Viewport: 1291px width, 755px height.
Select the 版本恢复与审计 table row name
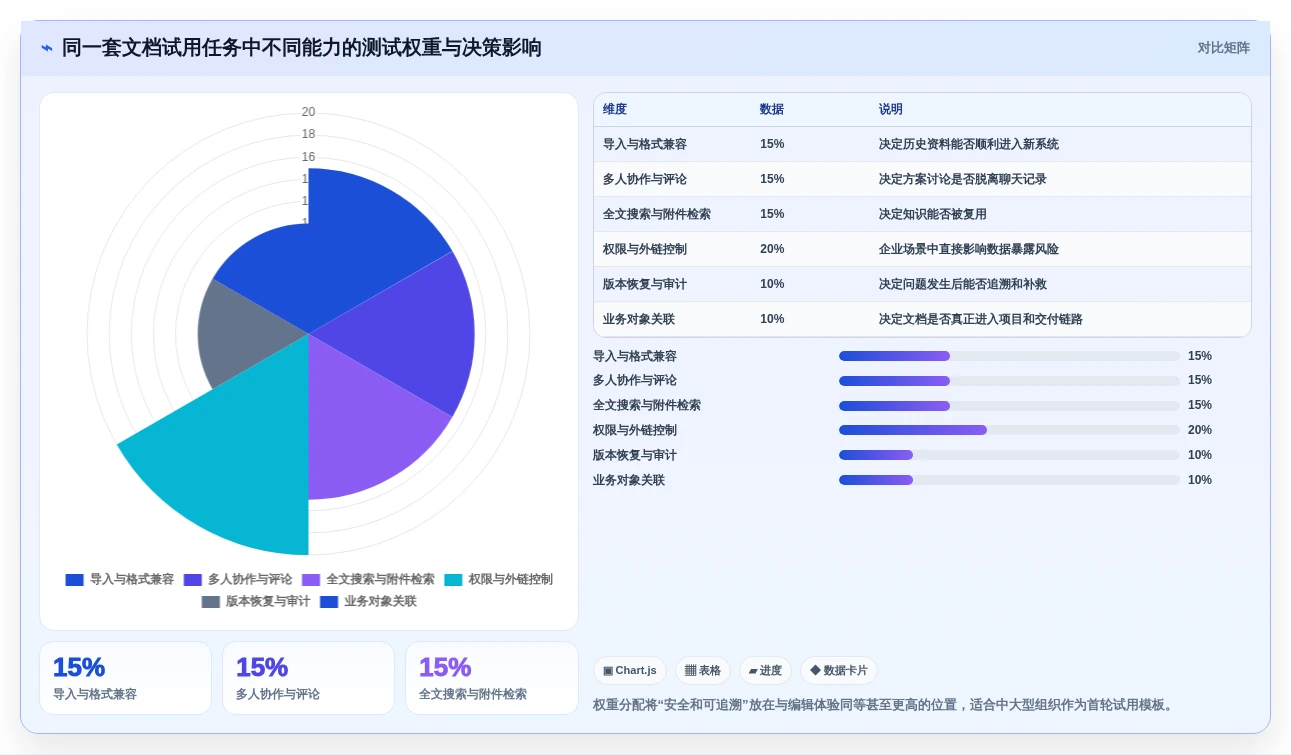point(645,284)
